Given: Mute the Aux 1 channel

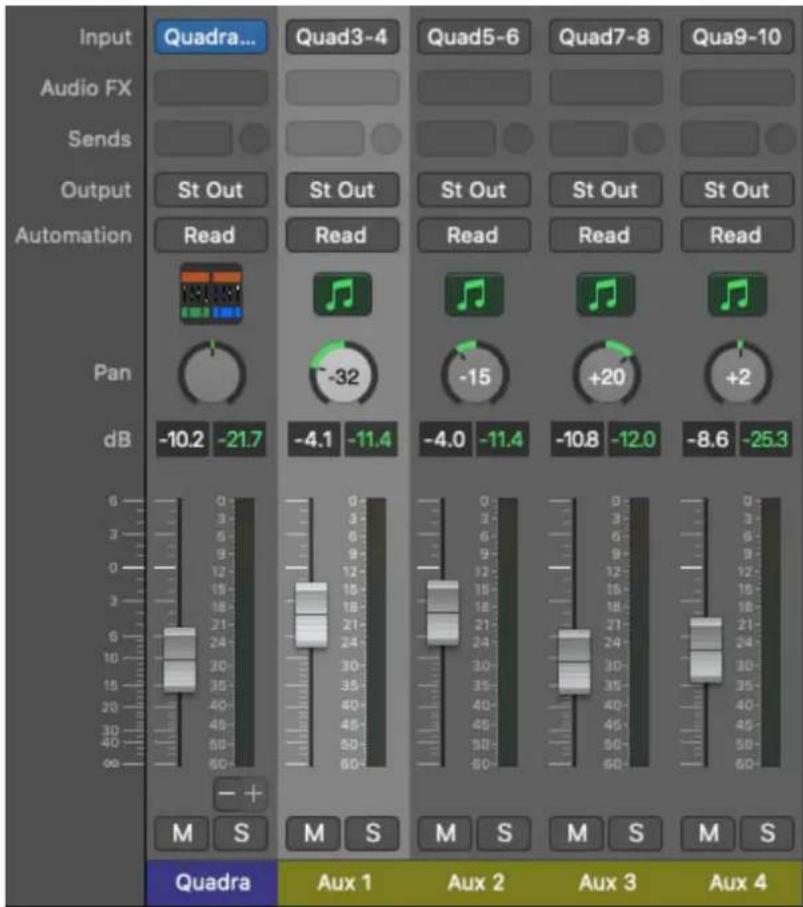Looking at the screenshot, I should (x=314, y=833).
